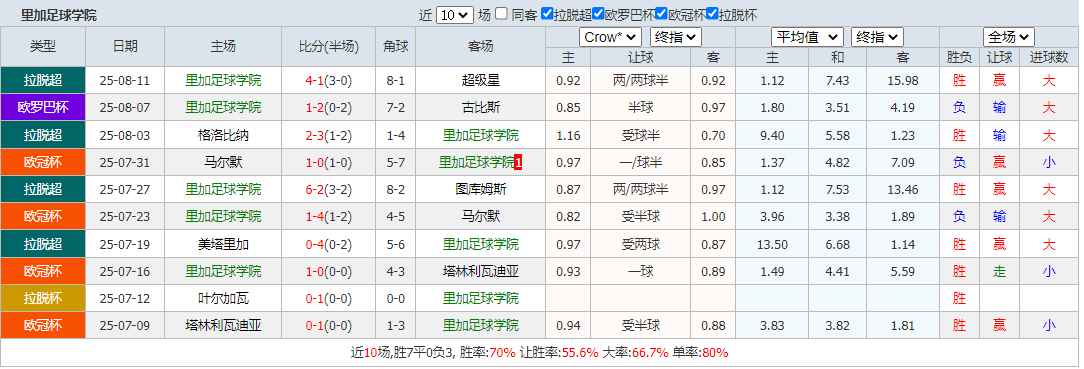
Task: Click handicap 半球 in the 古比斯 row
Action: coord(641,108)
